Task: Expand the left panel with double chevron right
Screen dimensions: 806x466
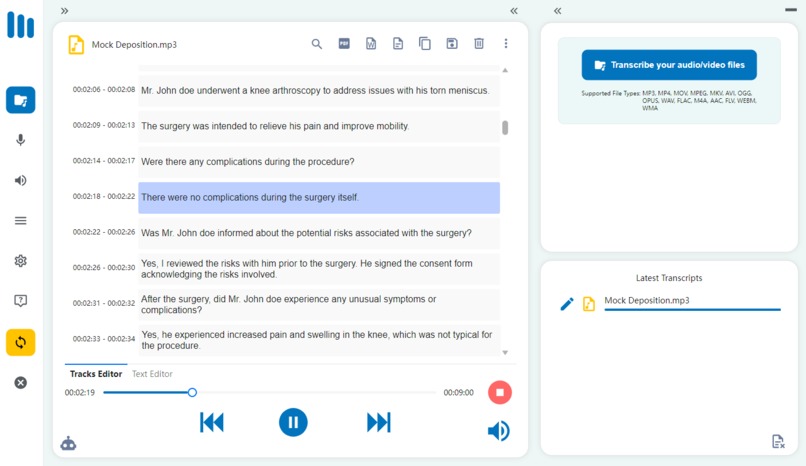Action: tap(64, 11)
